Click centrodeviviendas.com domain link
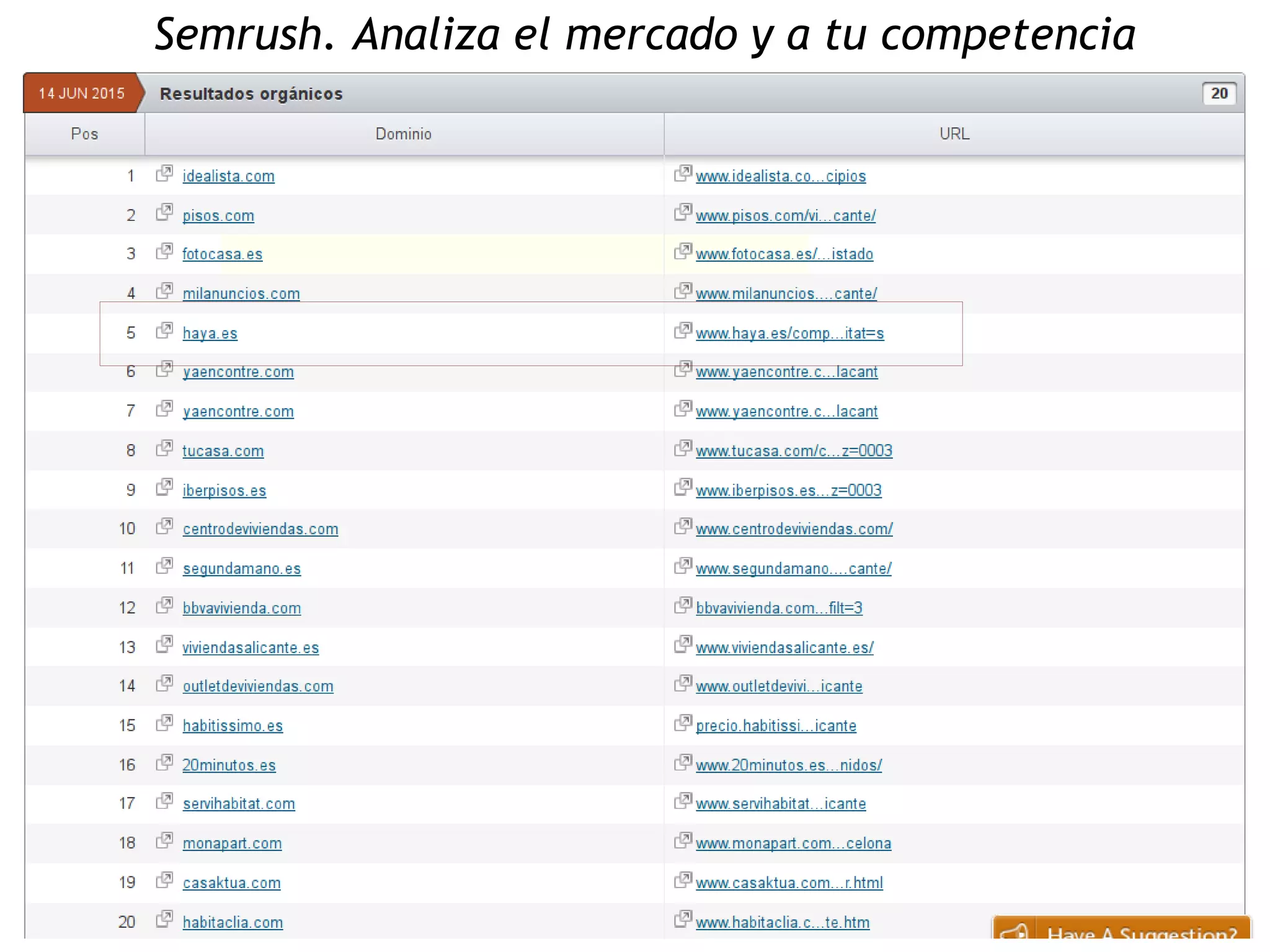This screenshot has width=1270, height=952. [x=260, y=529]
